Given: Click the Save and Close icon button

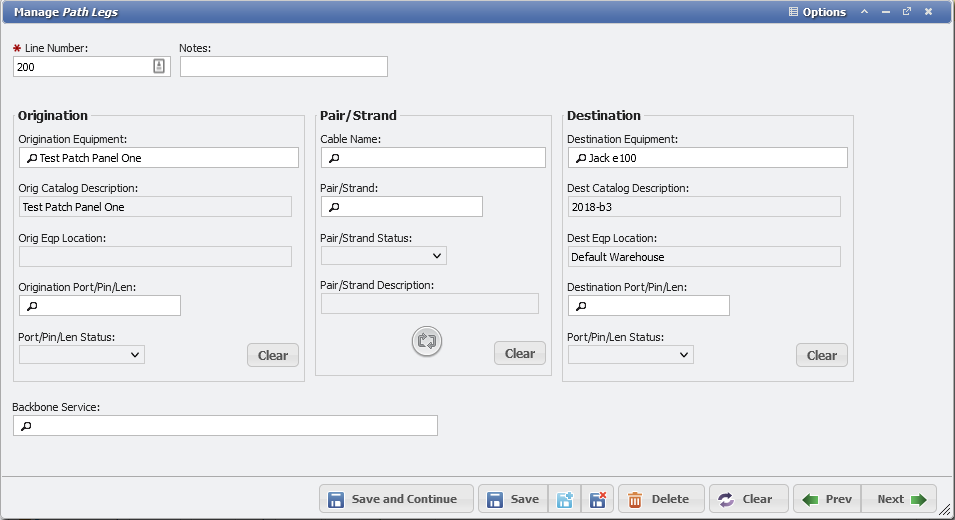Looking at the screenshot, I should tap(597, 499).
